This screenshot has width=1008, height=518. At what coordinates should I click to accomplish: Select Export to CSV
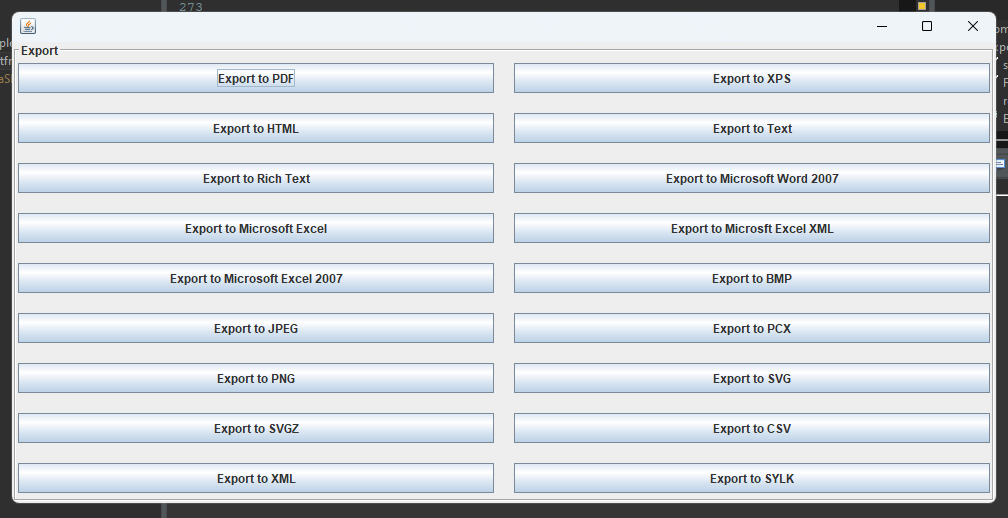tap(752, 428)
